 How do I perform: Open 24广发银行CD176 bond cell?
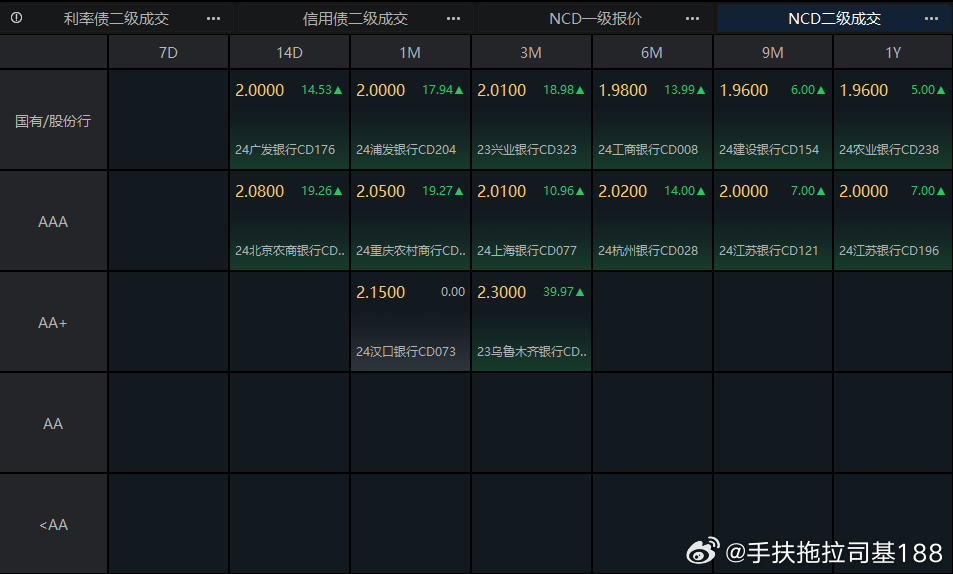(289, 119)
